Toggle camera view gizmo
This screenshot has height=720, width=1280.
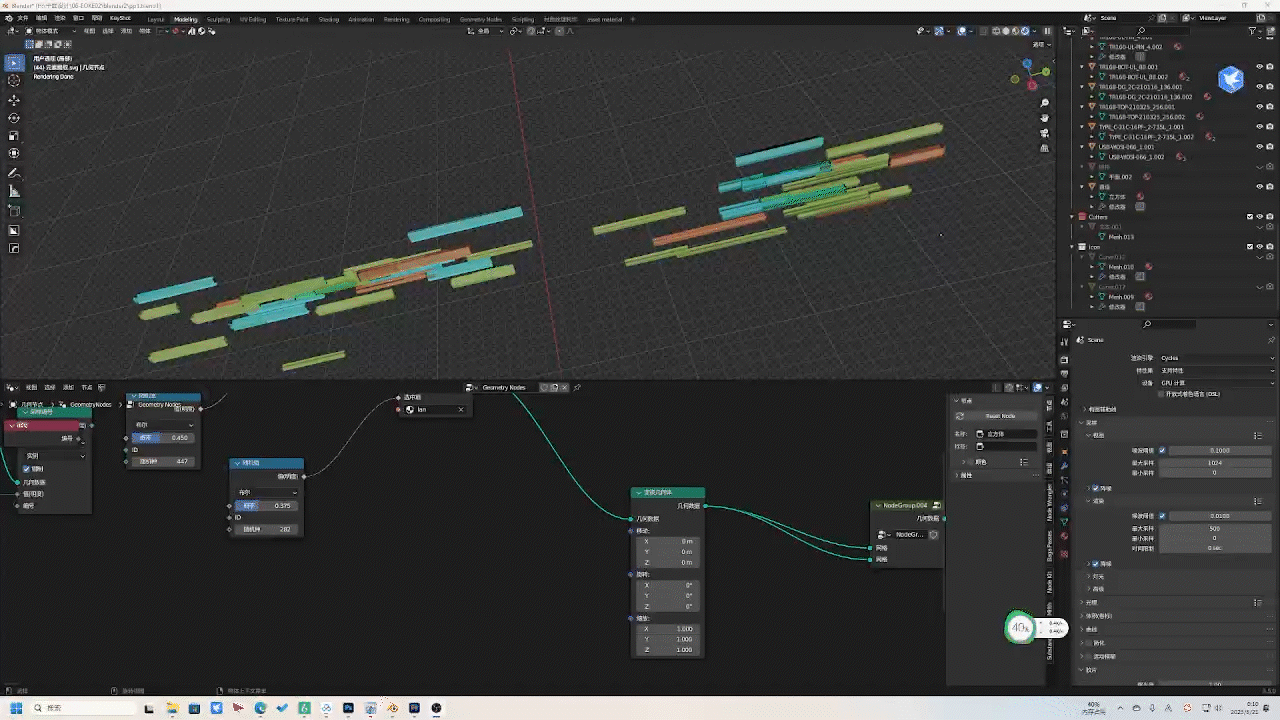coord(1045,133)
